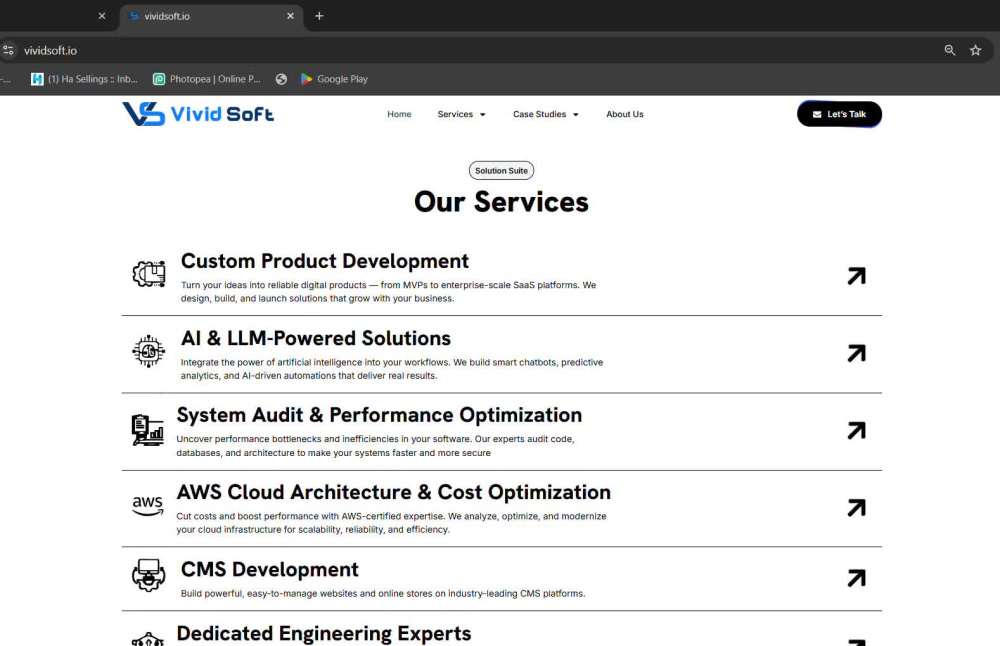Viewport: 1000px width, 646px height.
Task: Open site information icon in address bar
Action: (x=8, y=50)
